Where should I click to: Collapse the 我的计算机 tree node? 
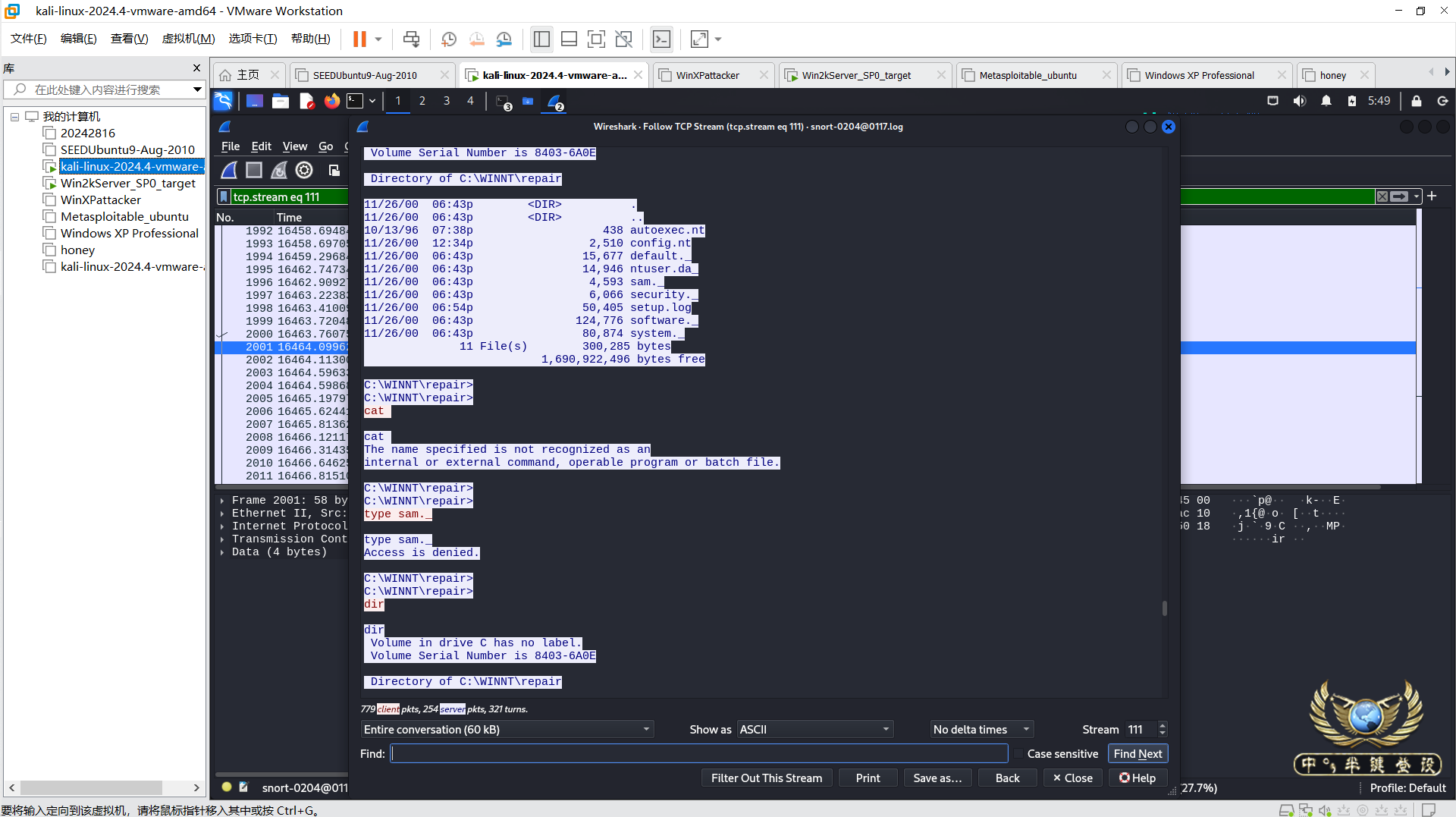point(14,117)
